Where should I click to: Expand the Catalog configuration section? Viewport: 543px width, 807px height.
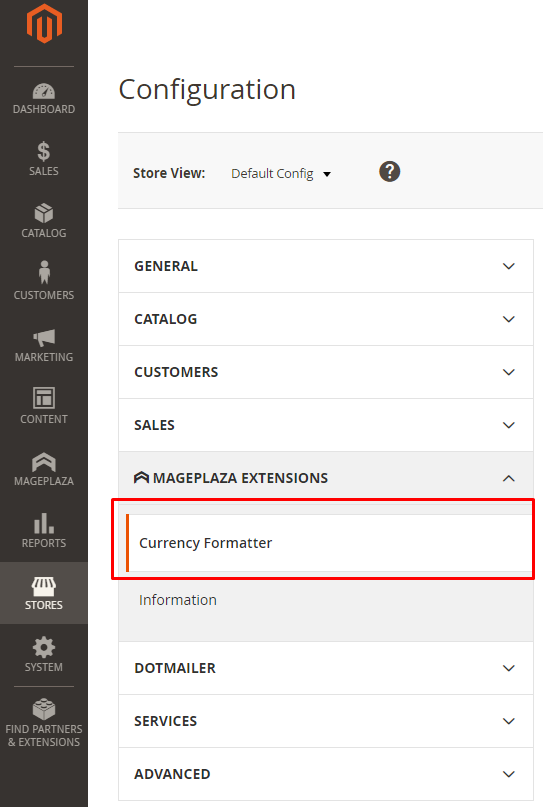pyautogui.click(x=326, y=319)
